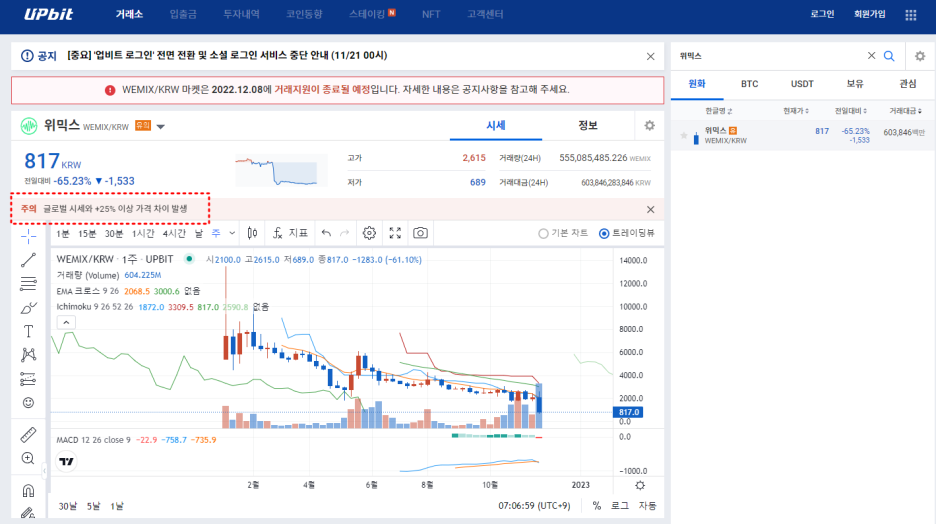Select the 4시간 interval
The image size is (936, 524).
click(174, 233)
